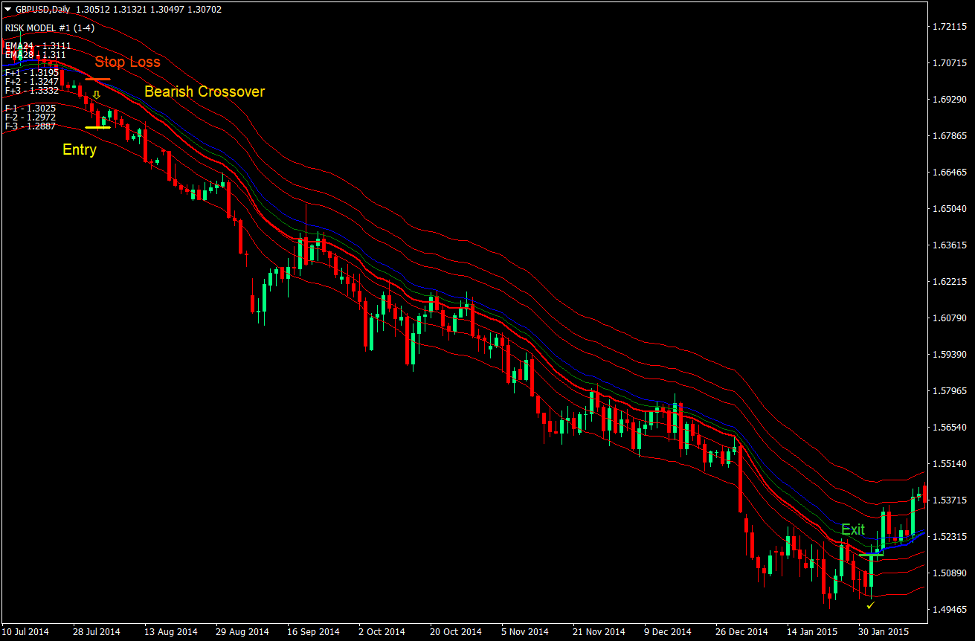Image resolution: width=977 pixels, height=641 pixels.
Task: Select the yellow entry level line
Action: coord(99,126)
